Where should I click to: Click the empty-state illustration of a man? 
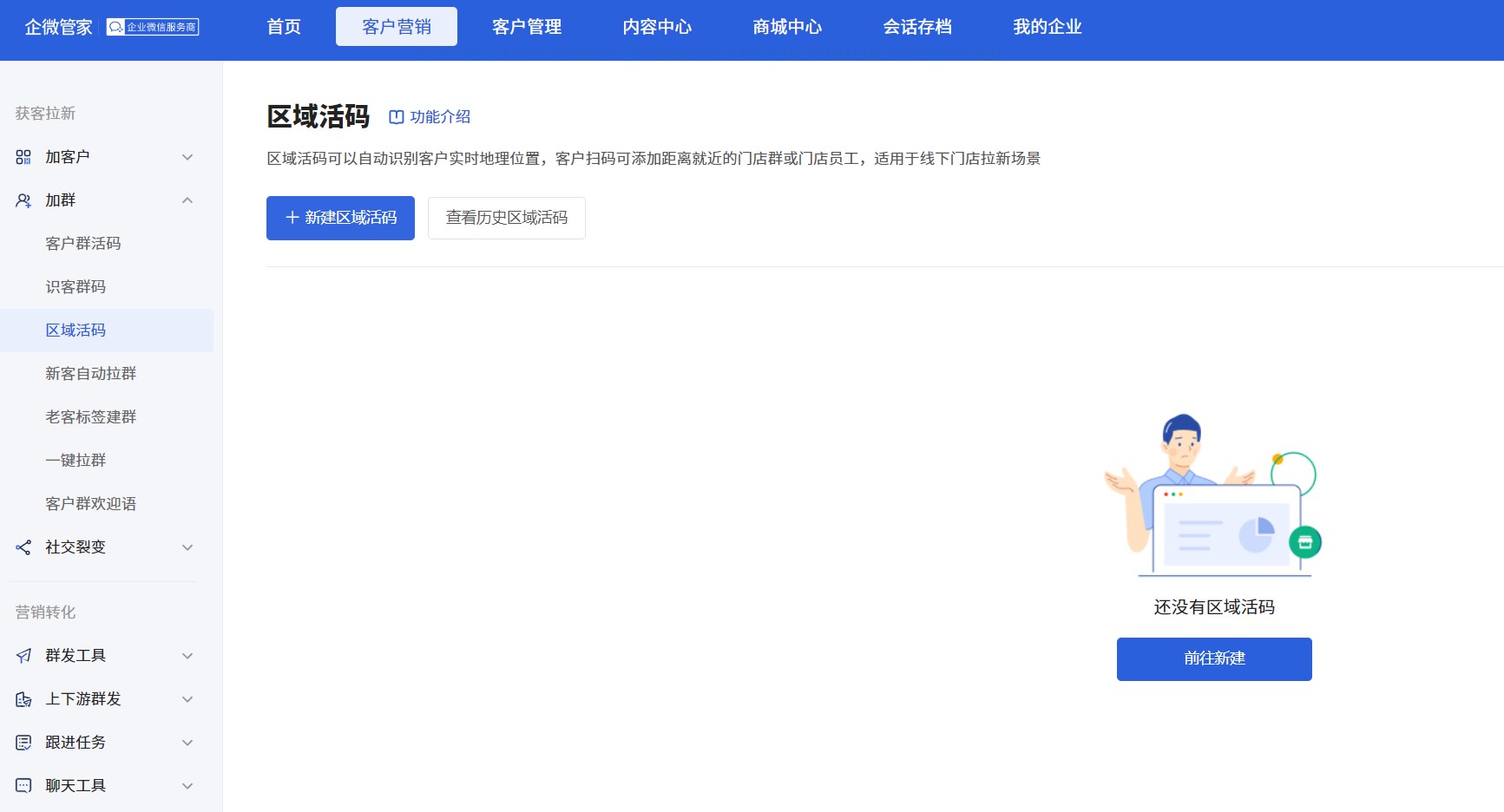click(1213, 495)
